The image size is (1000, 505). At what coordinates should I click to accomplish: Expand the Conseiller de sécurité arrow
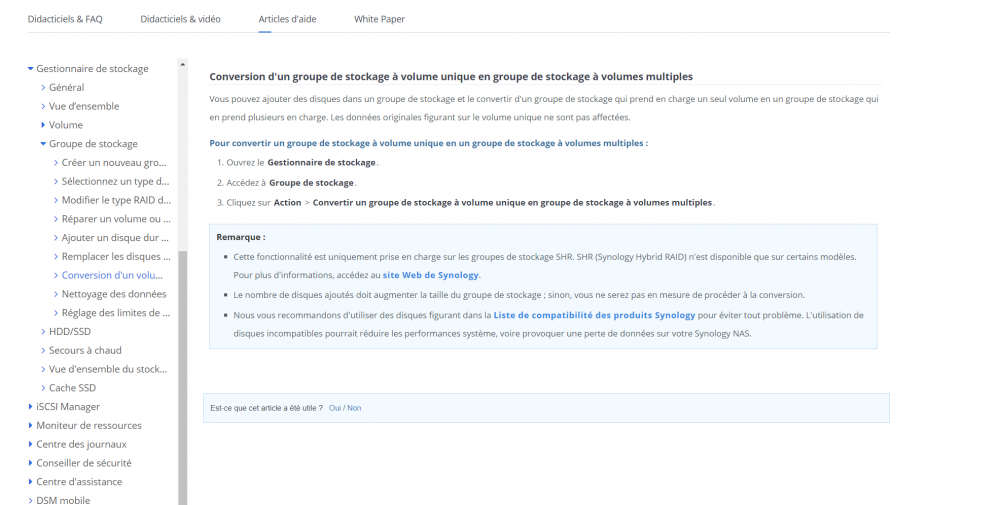coord(31,463)
